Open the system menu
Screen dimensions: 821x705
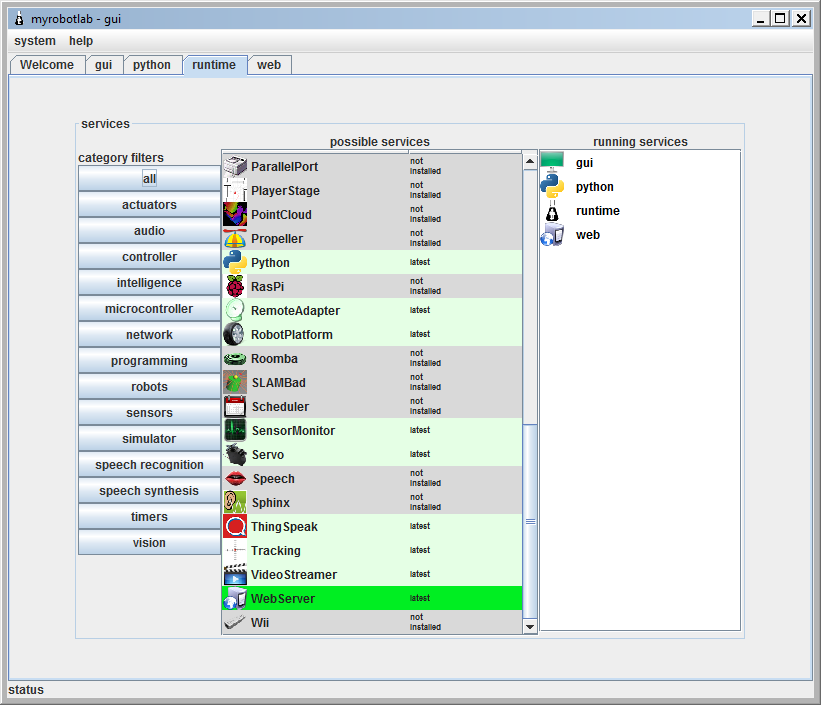pyautogui.click(x=35, y=41)
